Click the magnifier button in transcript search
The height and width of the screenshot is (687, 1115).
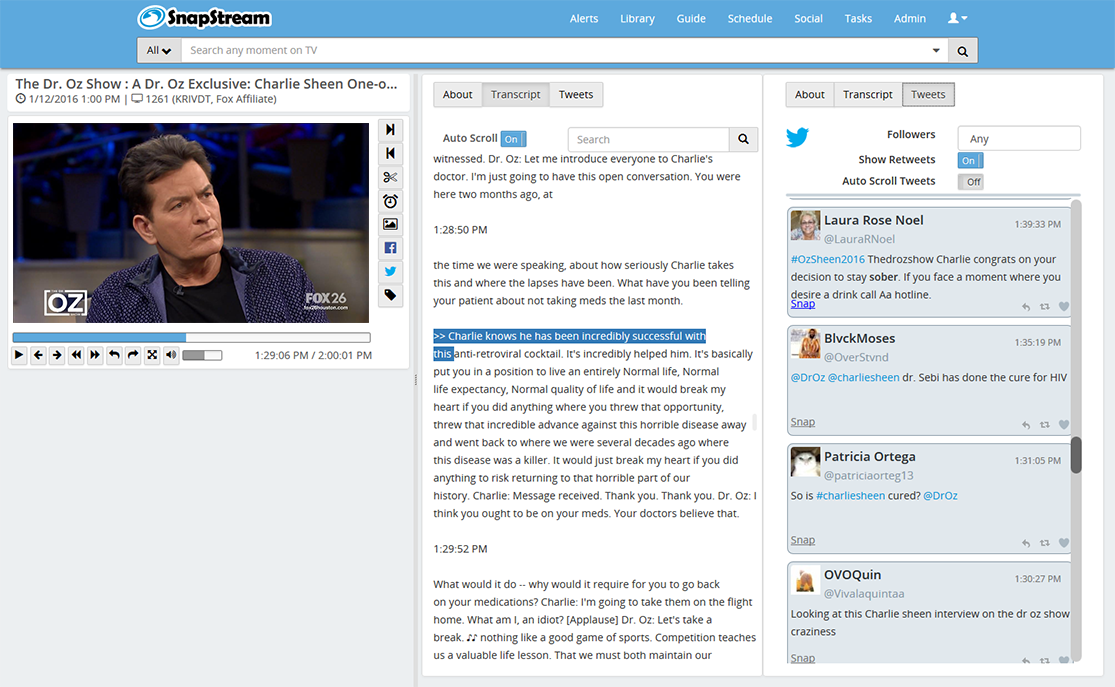click(743, 140)
